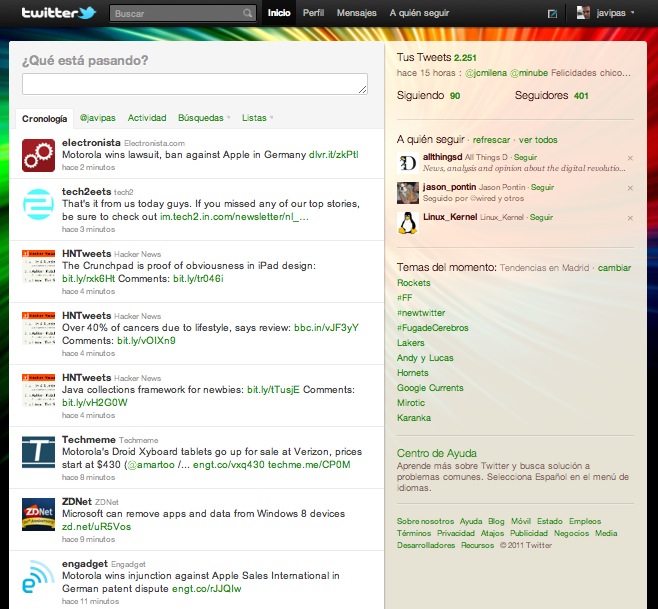
Task: Open the Google Currents trending topic
Action: [x=430, y=388]
